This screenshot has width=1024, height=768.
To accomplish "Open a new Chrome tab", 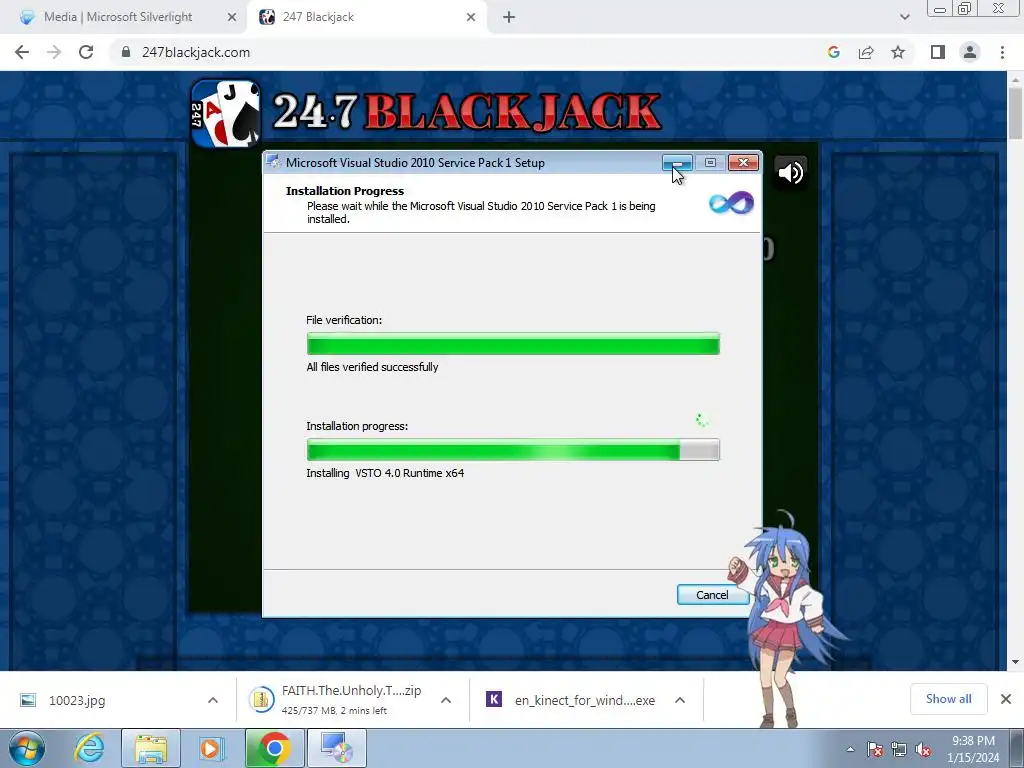I will coord(509,17).
